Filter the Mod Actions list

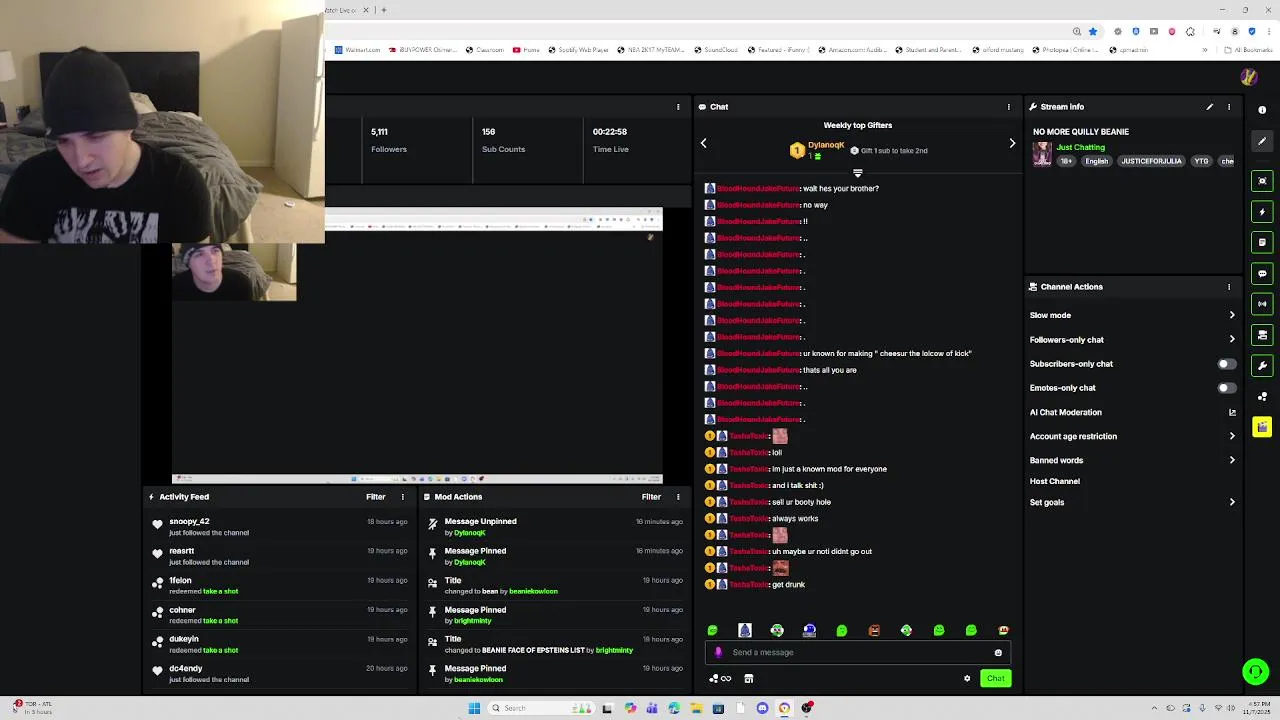651,497
